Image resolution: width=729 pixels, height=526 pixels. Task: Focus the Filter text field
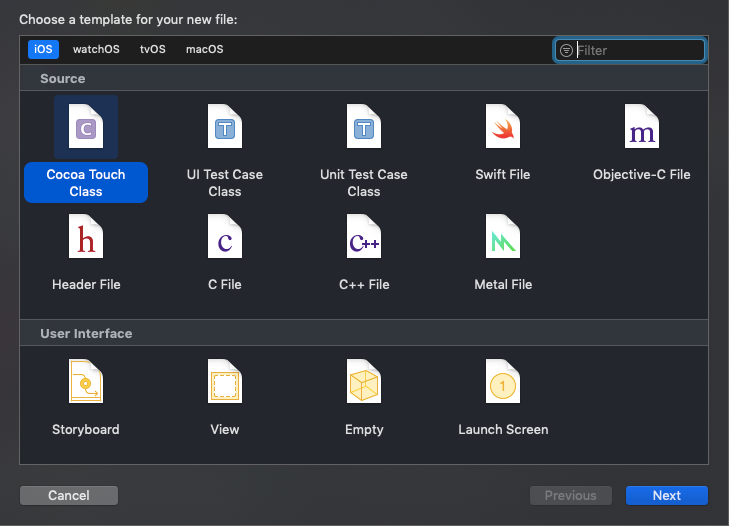click(x=630, y=50)
